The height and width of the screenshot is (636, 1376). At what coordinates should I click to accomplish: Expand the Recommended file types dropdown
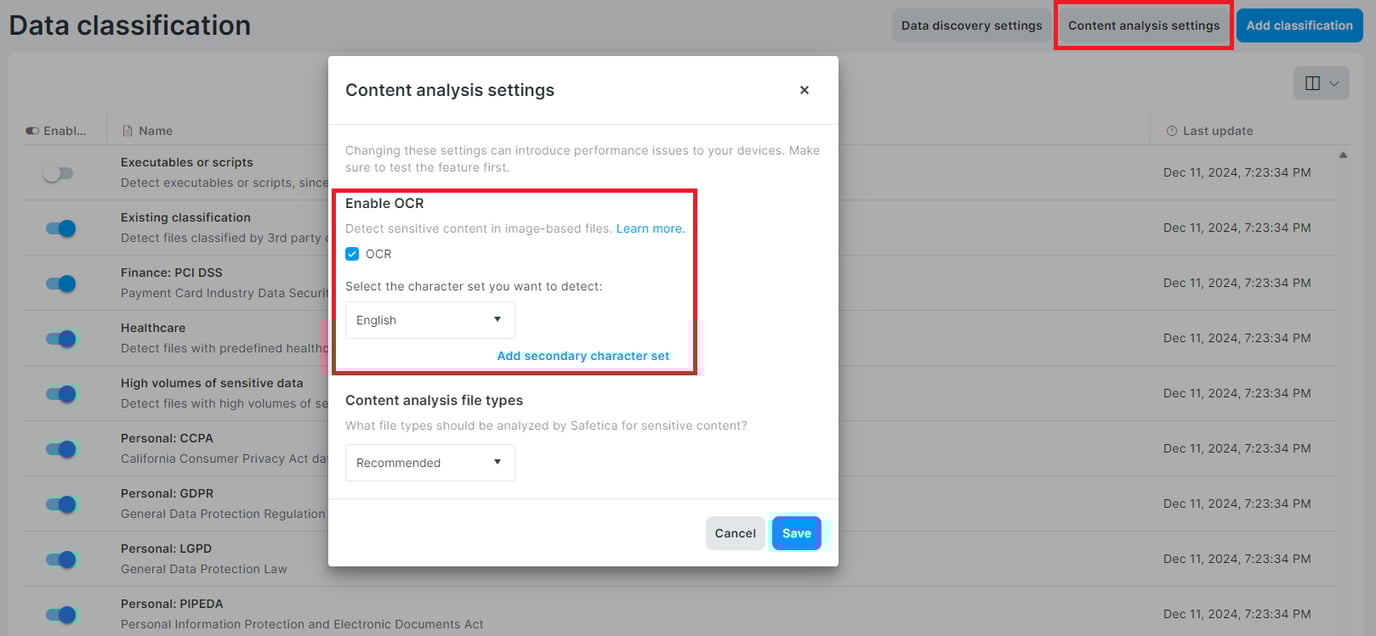point(430,463)
